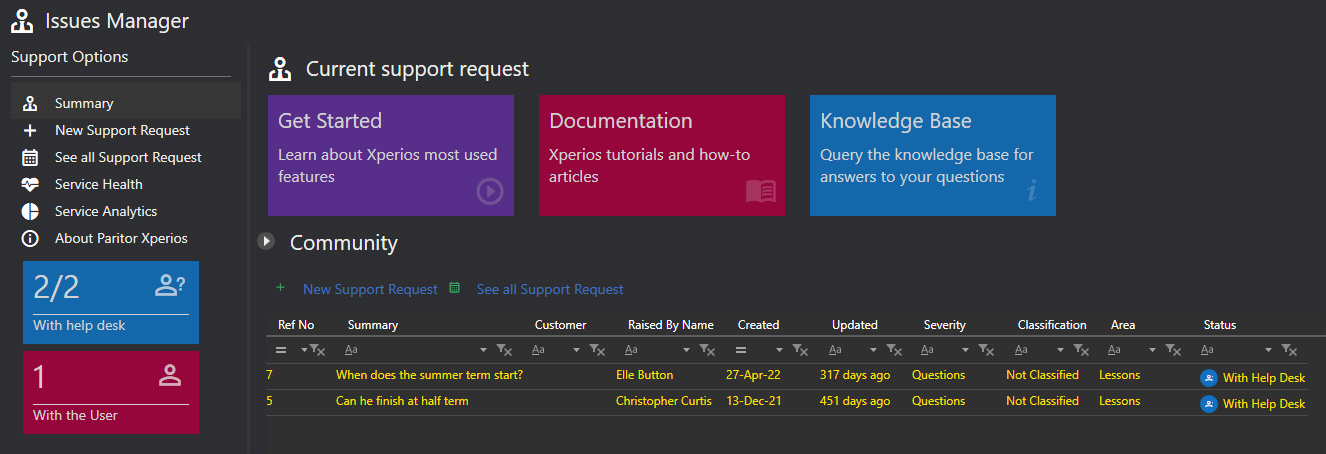Click the person icon on With the User tile
1326x454 pixels.
171,376
